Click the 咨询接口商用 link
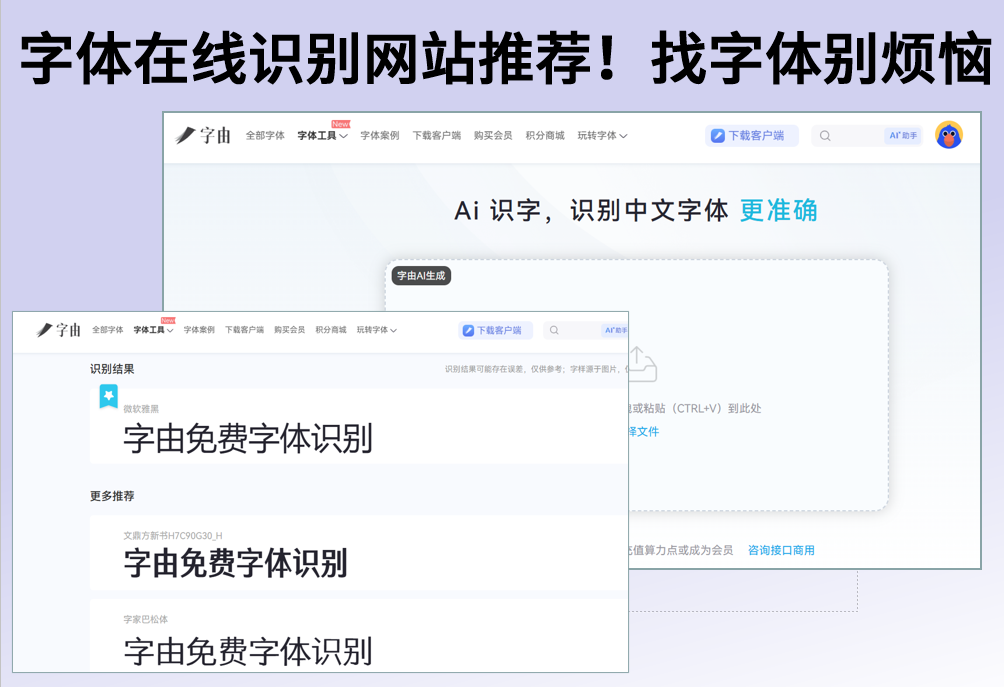Viewport: 1004px width, 687px height. (781, 550)
